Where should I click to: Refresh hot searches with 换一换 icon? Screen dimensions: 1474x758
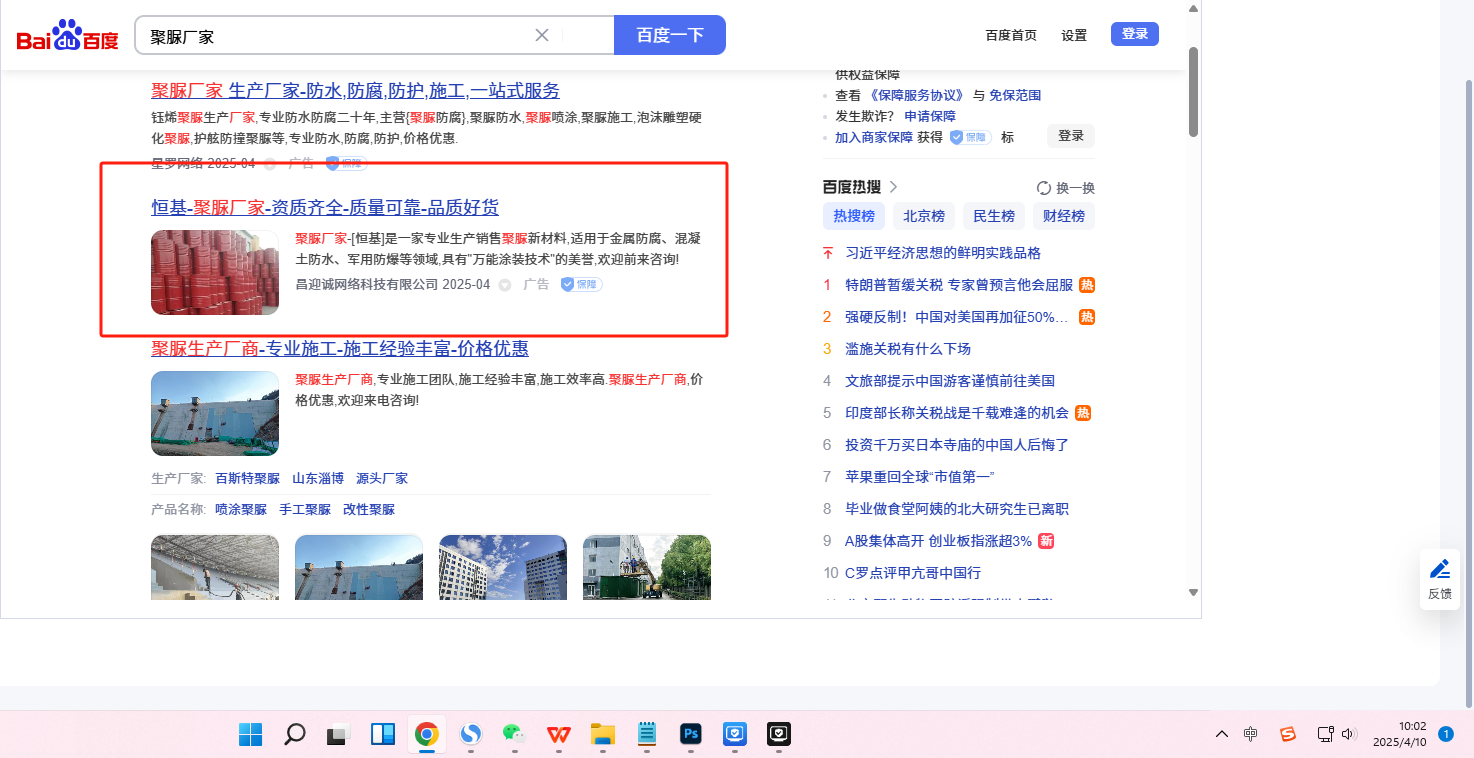coord(1044,188)
